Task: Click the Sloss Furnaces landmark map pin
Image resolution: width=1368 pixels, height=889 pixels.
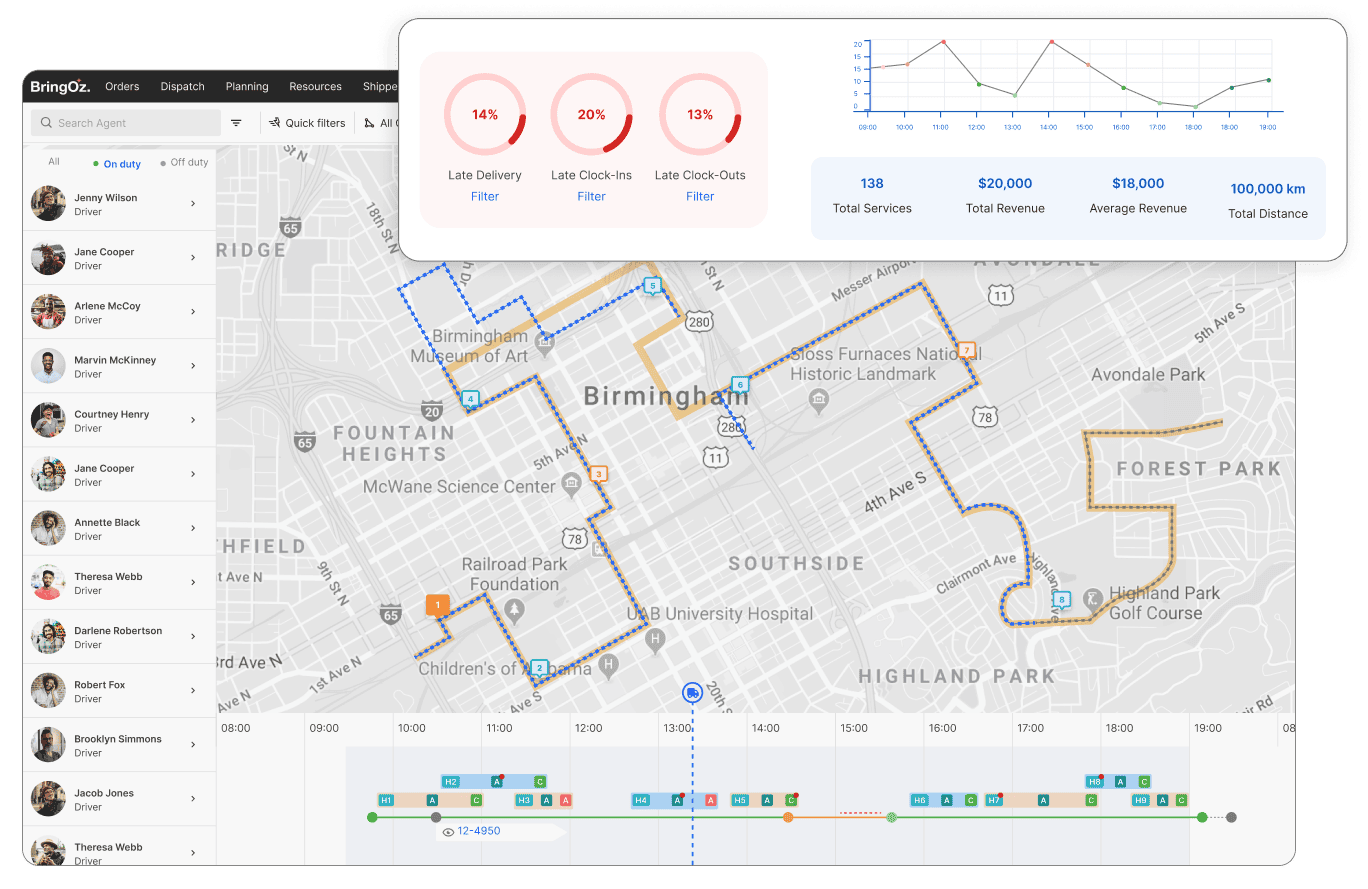Action: (819, 400)
